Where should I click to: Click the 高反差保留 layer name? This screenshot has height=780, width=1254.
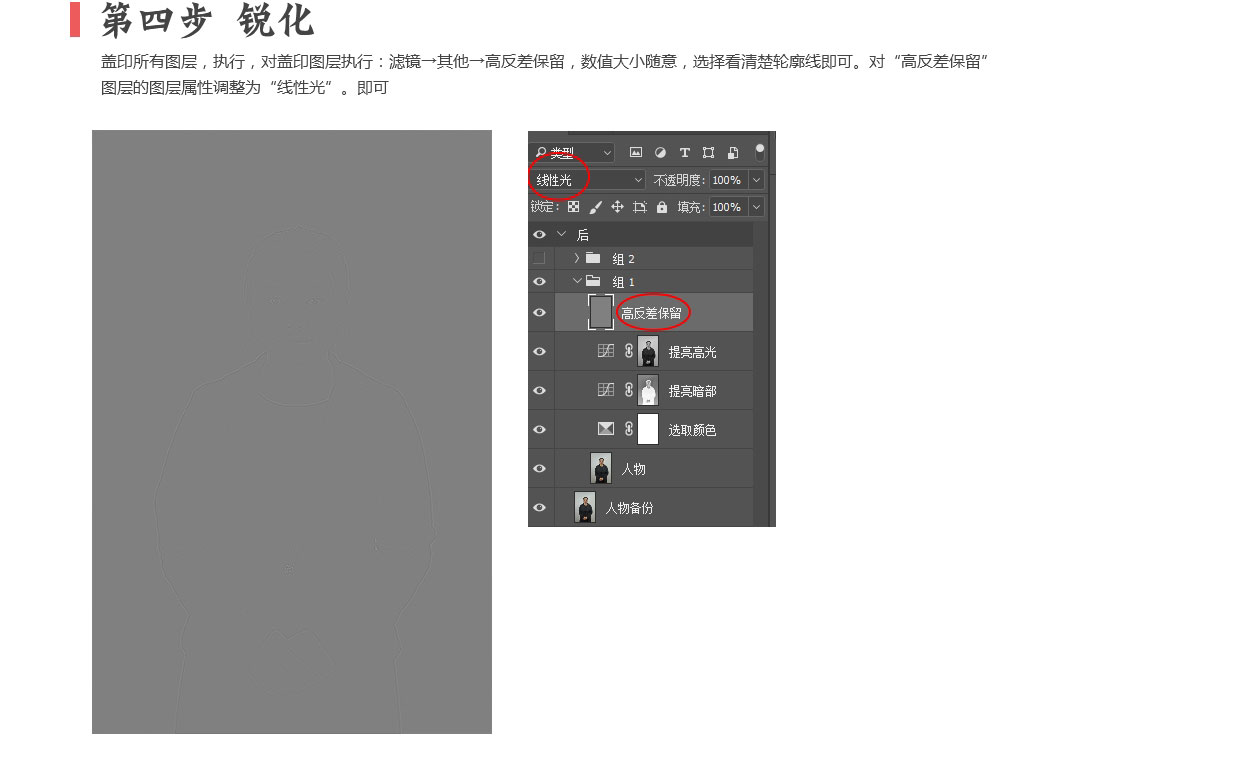652,314
